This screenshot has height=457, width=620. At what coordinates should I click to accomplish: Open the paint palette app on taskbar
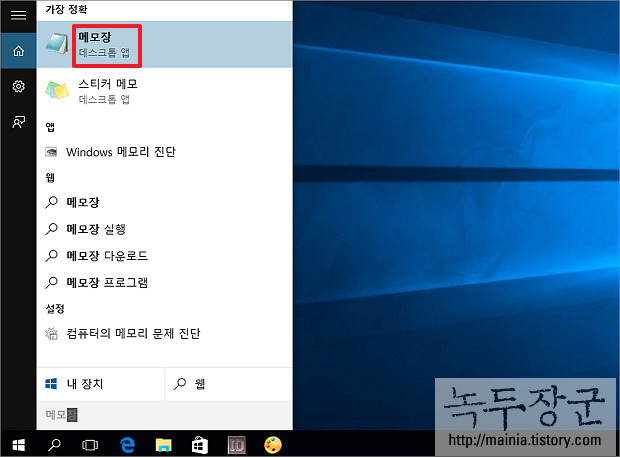(x=273, y=445)
